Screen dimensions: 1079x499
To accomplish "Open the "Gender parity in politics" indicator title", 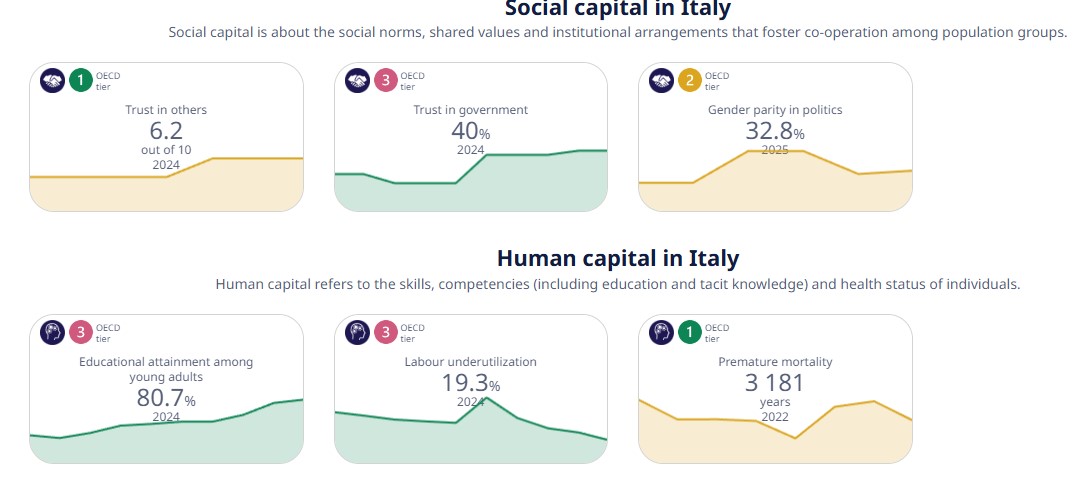I will (775, 110).
